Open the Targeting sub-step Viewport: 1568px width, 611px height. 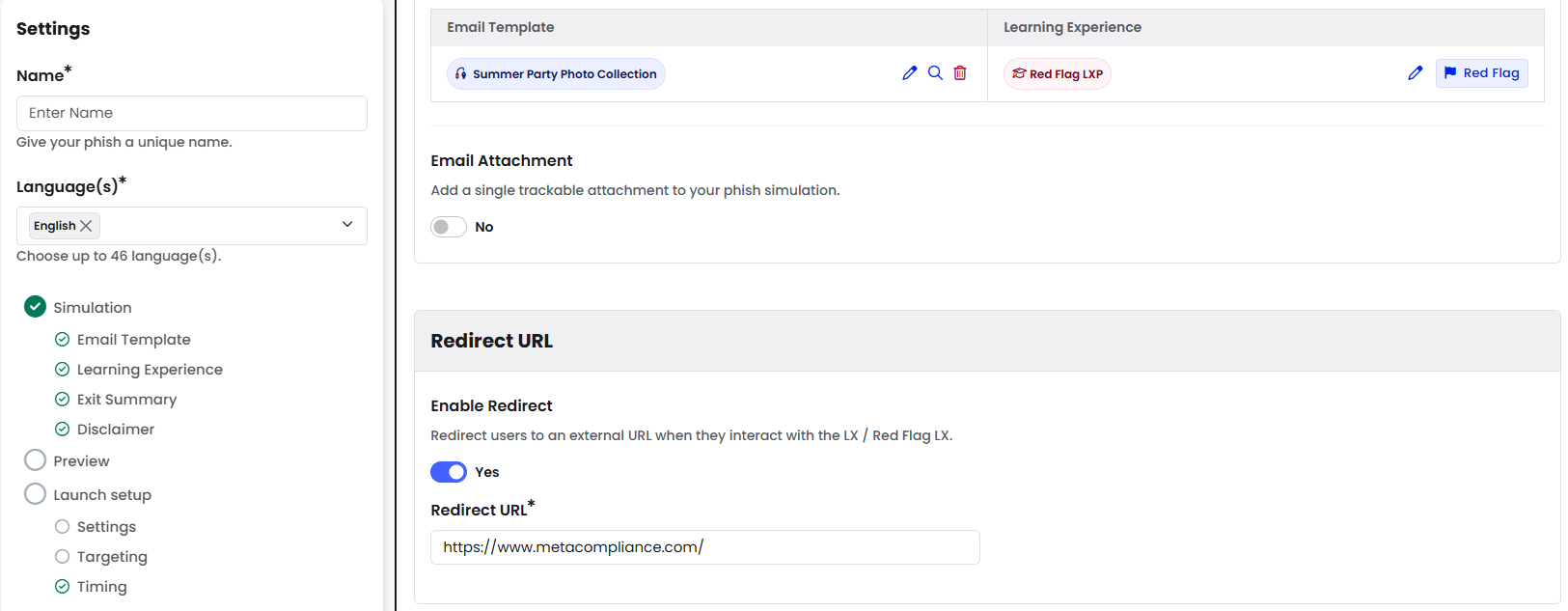112,557
